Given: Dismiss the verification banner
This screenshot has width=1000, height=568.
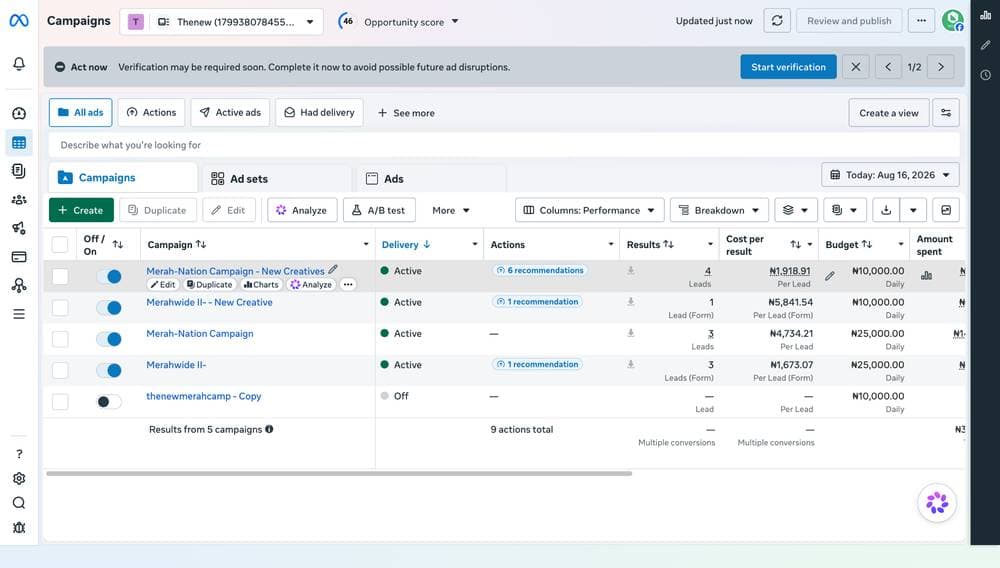Looking at the screenshot, I should pos(855,66).
